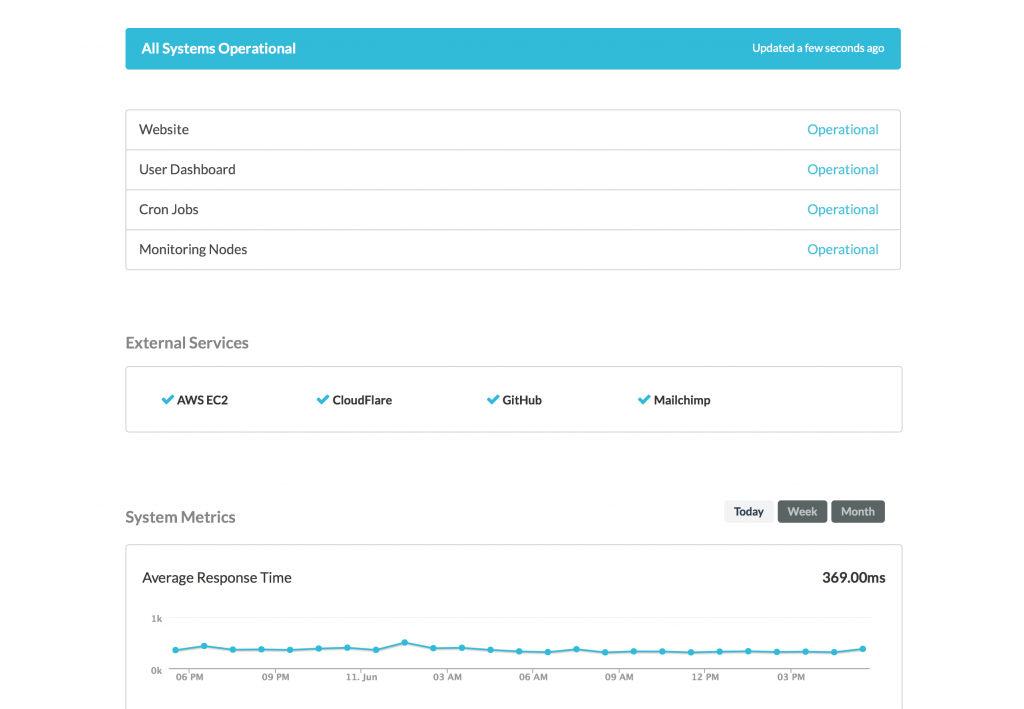The image size is (1024, 709).
Task: Click the GitHub service label
Action: (522, 400)
